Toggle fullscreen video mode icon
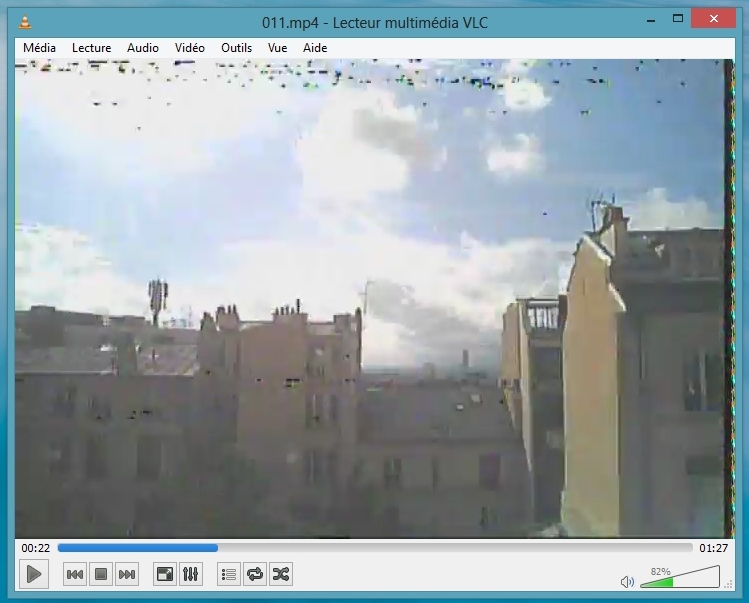Viewport: 749px width, 603px height. (165, 574)
